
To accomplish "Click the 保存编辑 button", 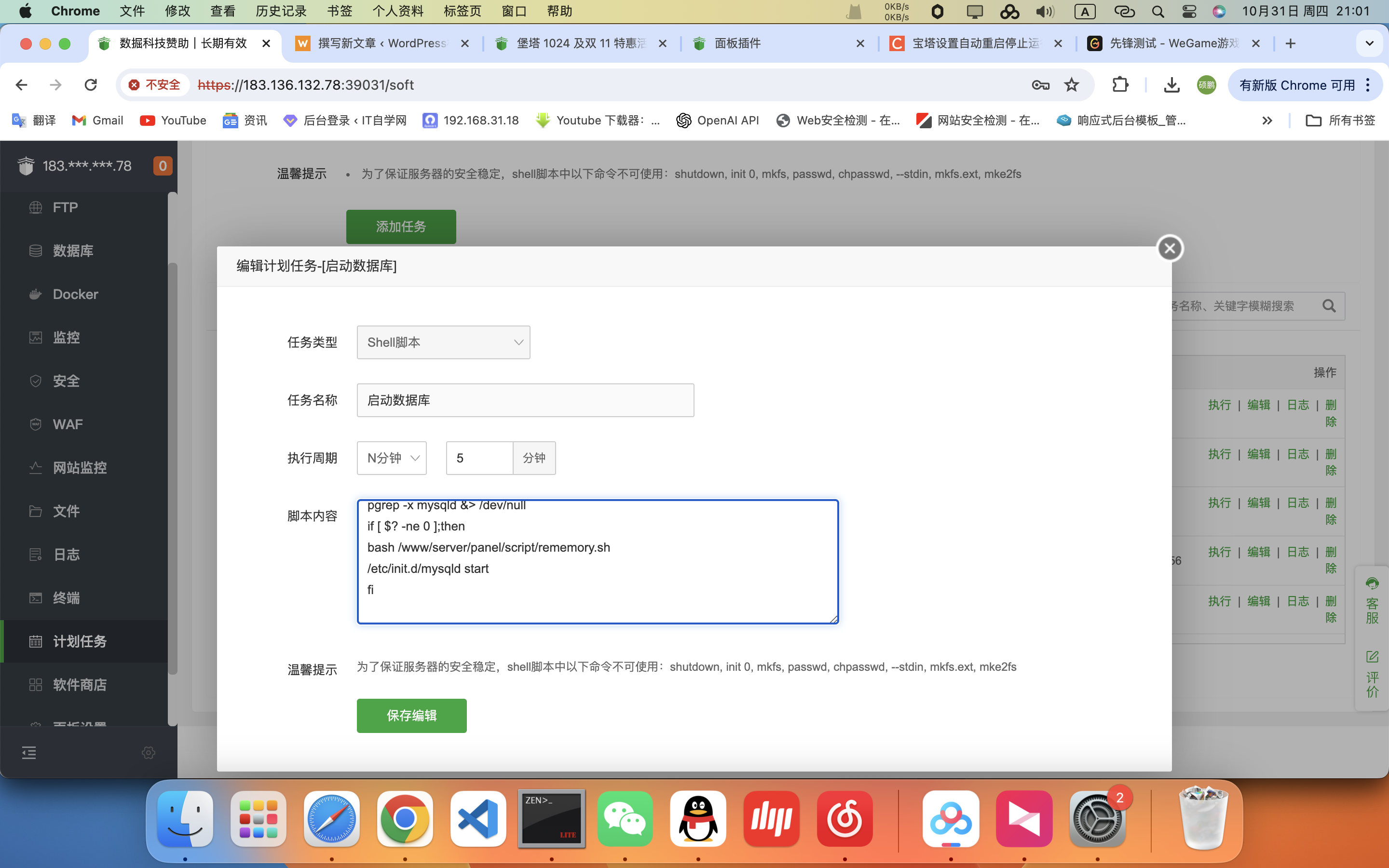I will (x=411, y=715).
